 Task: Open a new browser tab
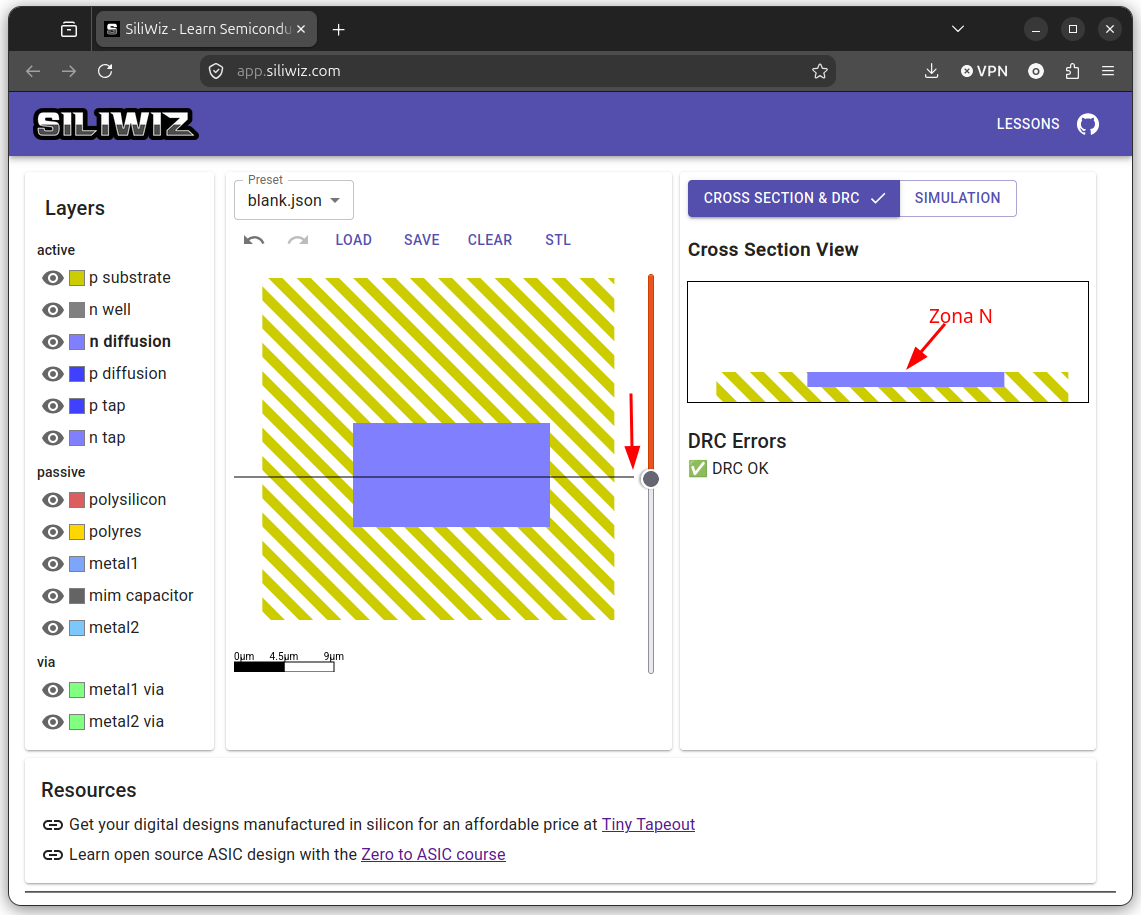pyautogui.click(x=338, y=29)
